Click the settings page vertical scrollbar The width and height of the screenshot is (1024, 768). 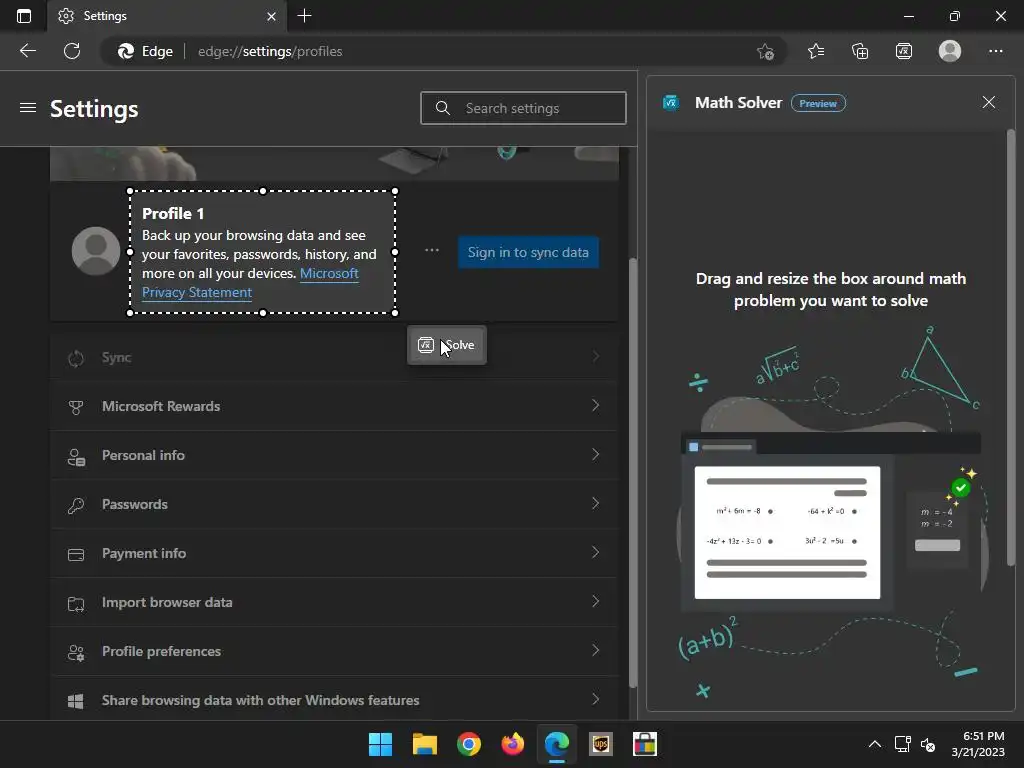[x=632, y=473]
